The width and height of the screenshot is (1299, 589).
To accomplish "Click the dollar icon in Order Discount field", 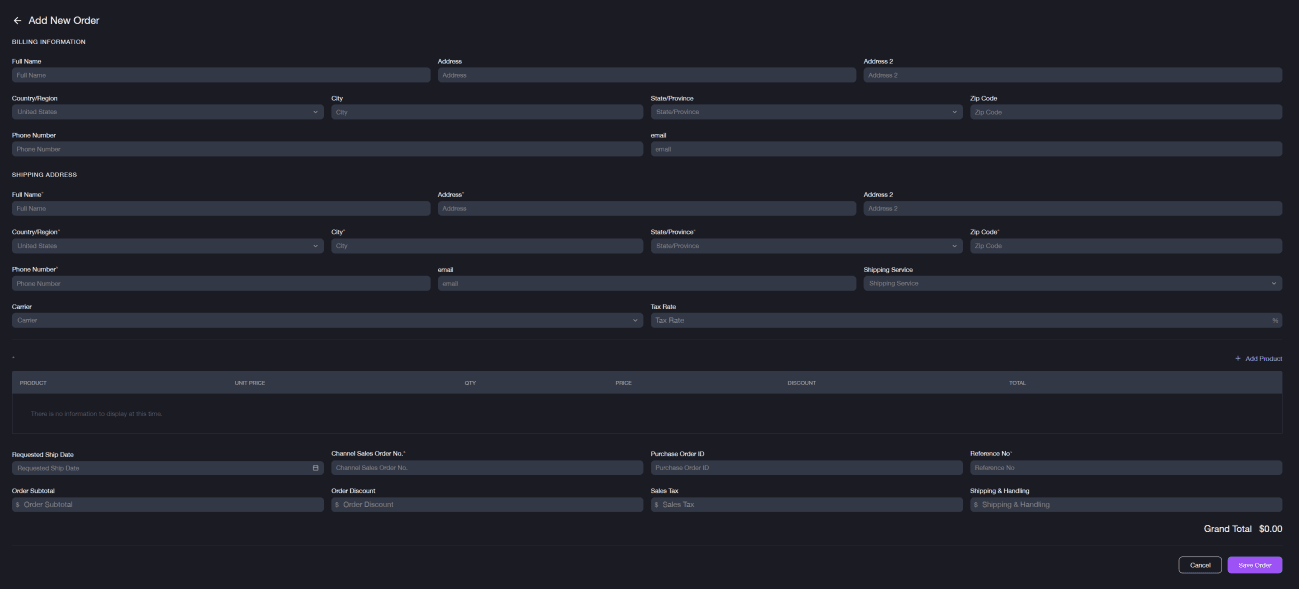I will (x=339, y=504).
